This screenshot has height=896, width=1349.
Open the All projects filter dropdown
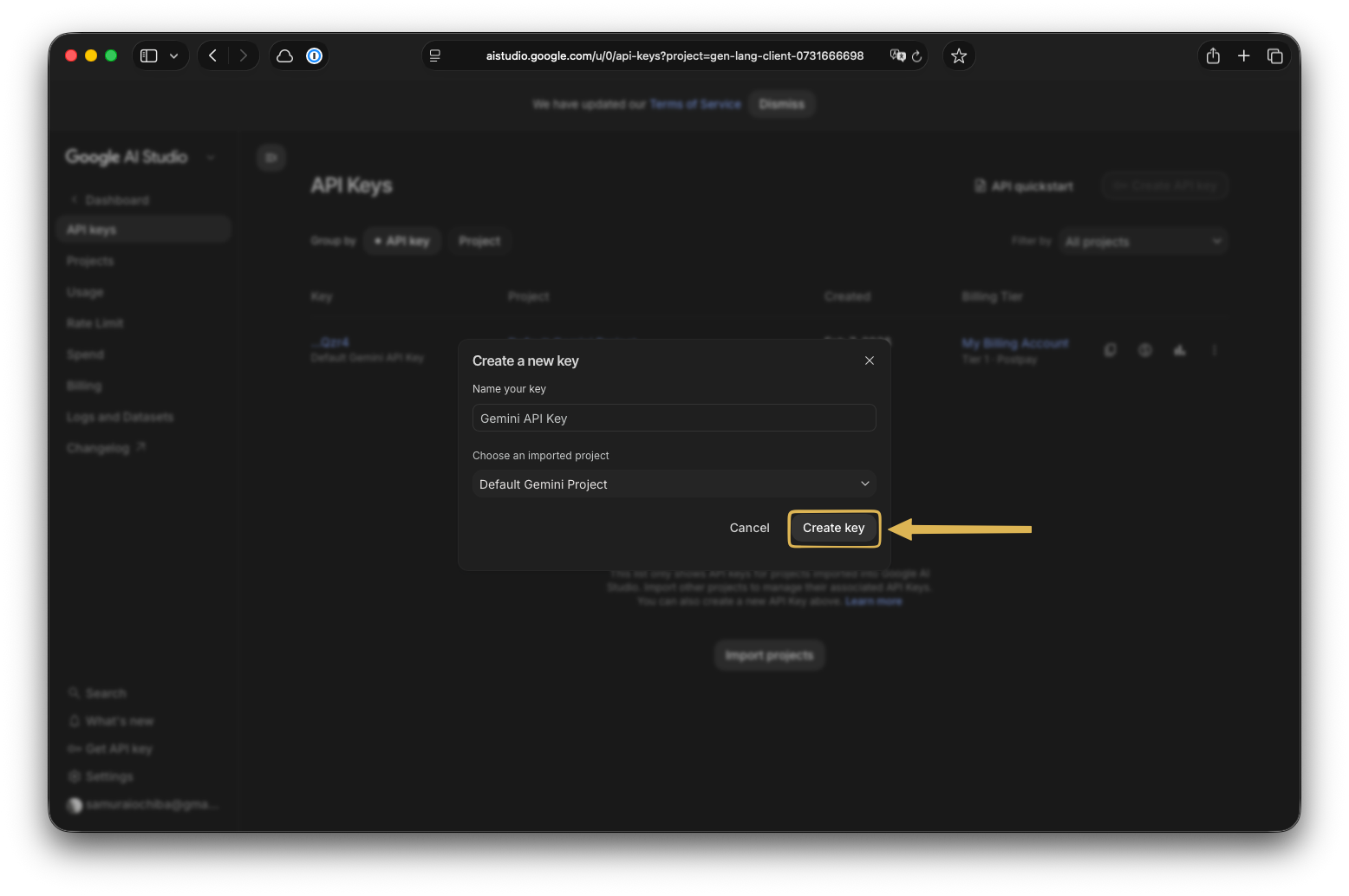1143,242
